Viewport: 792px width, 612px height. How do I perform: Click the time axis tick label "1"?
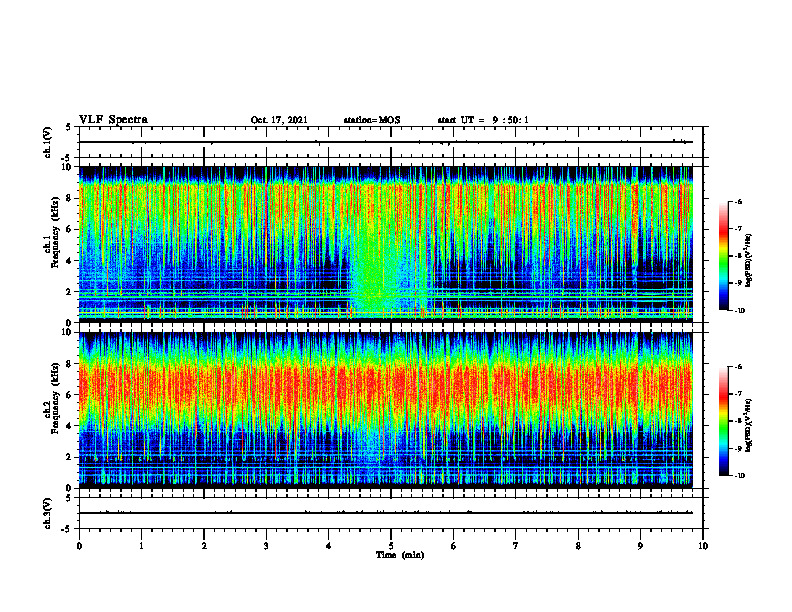click(x=141, y=546)
